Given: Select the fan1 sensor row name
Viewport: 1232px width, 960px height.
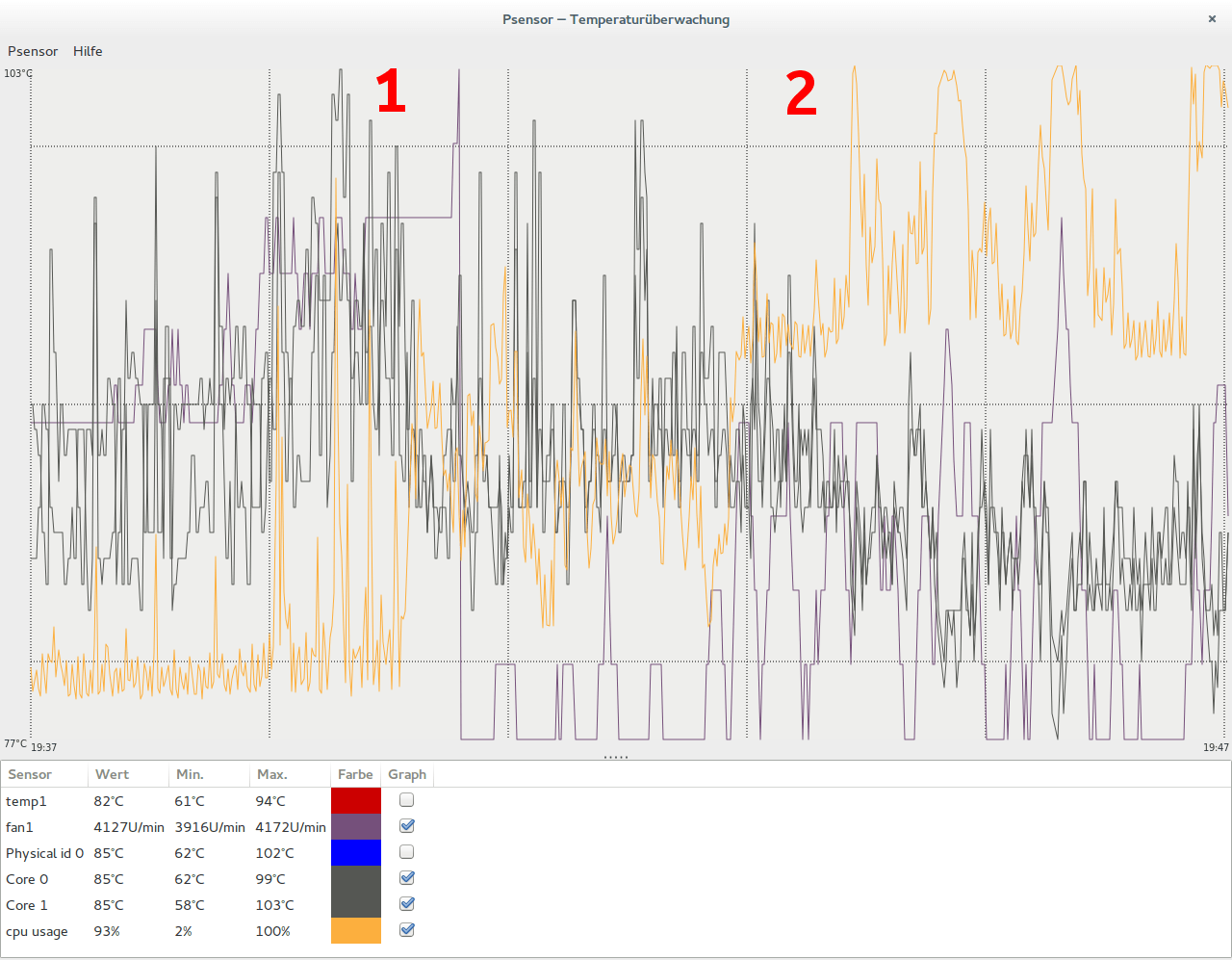Looking at the screenshot, I should click(x=19, y=827).
